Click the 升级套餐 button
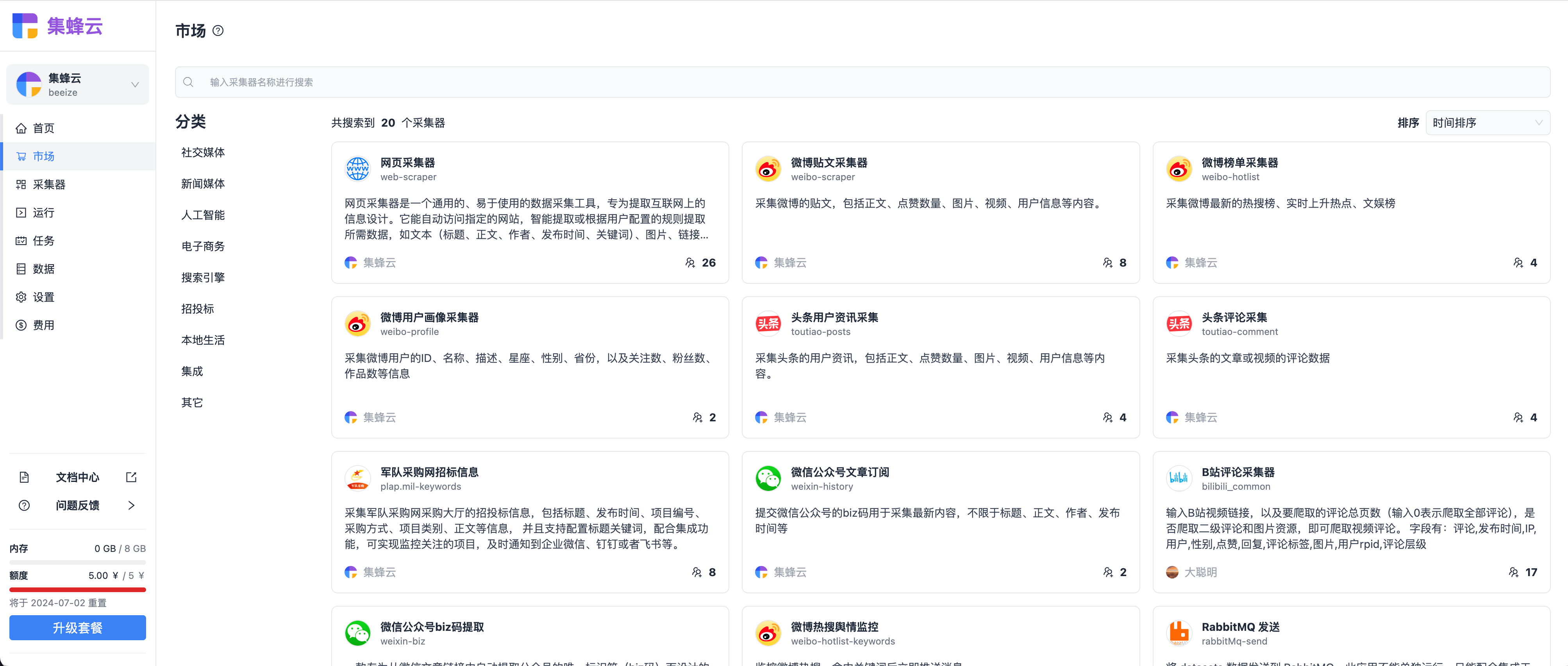This screenshot has width=1568, height=666. tap(77, 628)
